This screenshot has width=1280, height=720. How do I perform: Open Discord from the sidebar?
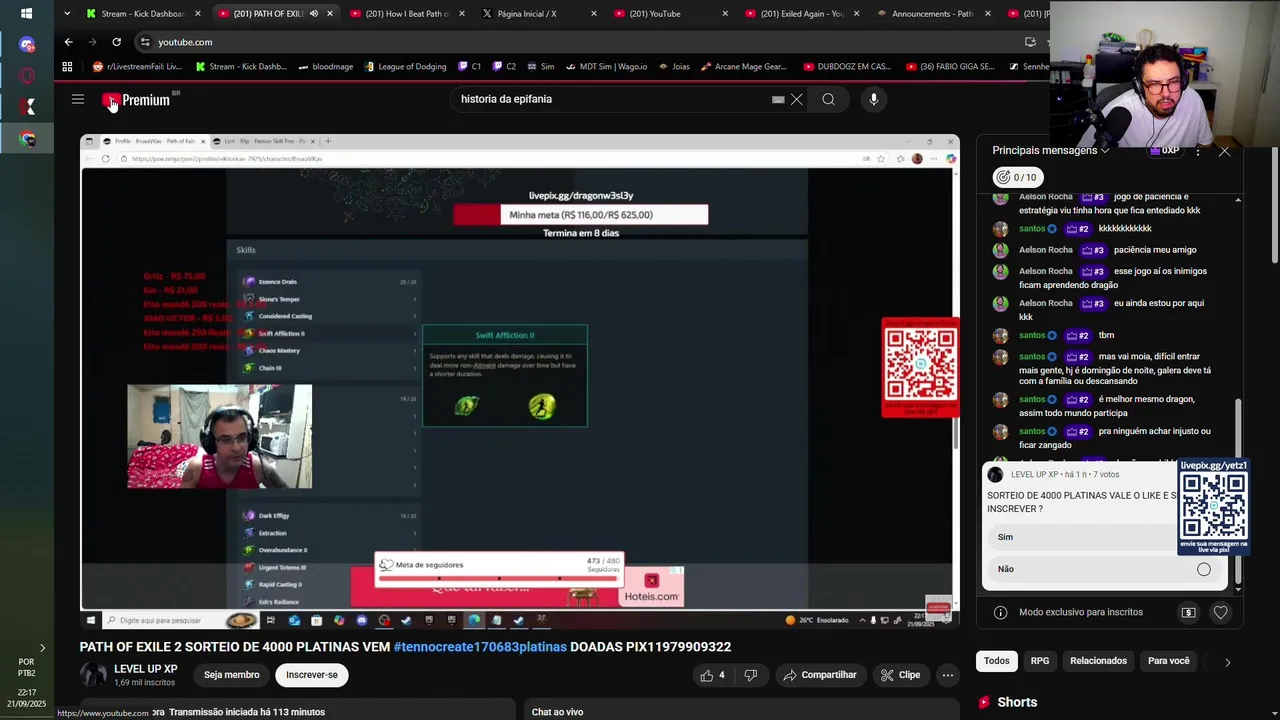[27, 45]
